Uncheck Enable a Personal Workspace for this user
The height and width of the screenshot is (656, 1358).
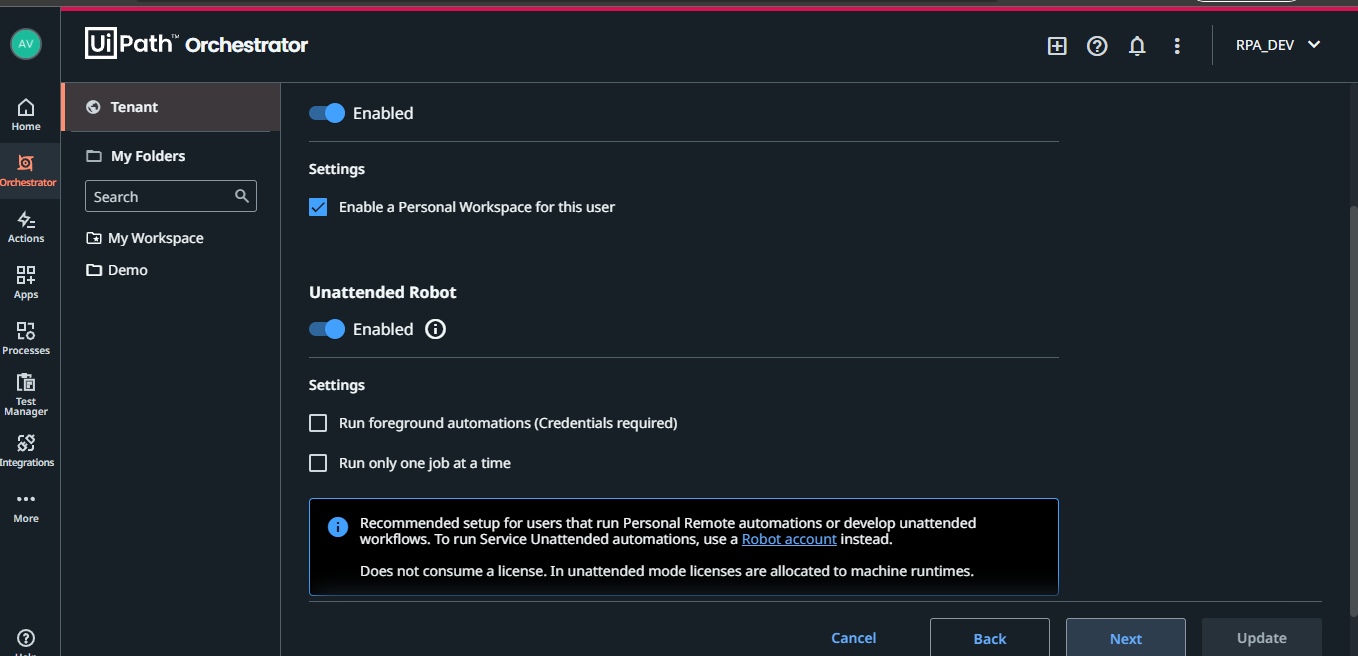pyautogui.click(x=318, y=207)
